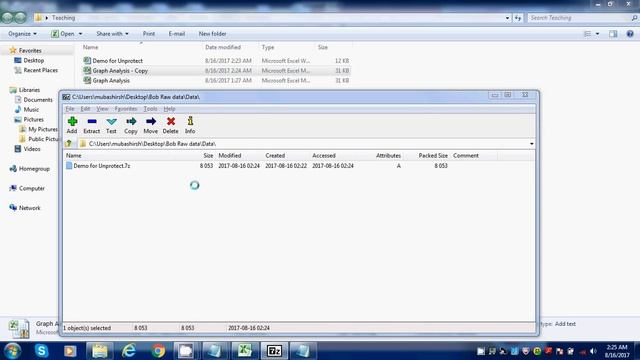Toggle the preview pane in Explorer
The width and height of the screenshot is (640, 360).
[x=613, y=34]
